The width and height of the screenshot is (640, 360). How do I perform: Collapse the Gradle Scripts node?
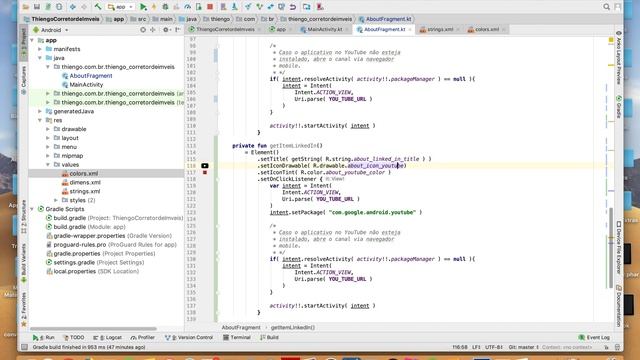coord(32,209)
